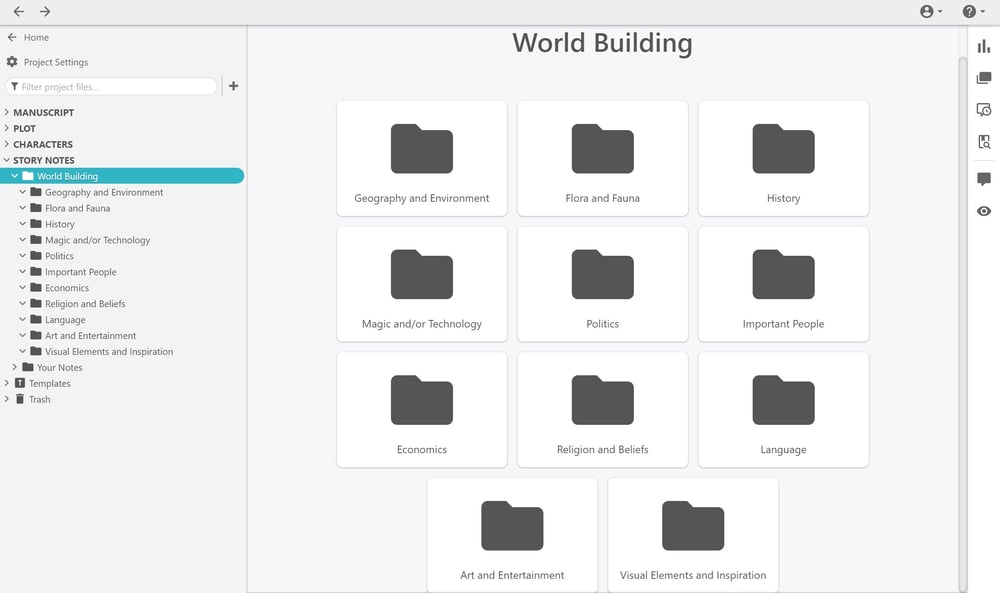Open the Art and Entertainment folder card
Screen dimensions: 1000x593
(512, 535)
